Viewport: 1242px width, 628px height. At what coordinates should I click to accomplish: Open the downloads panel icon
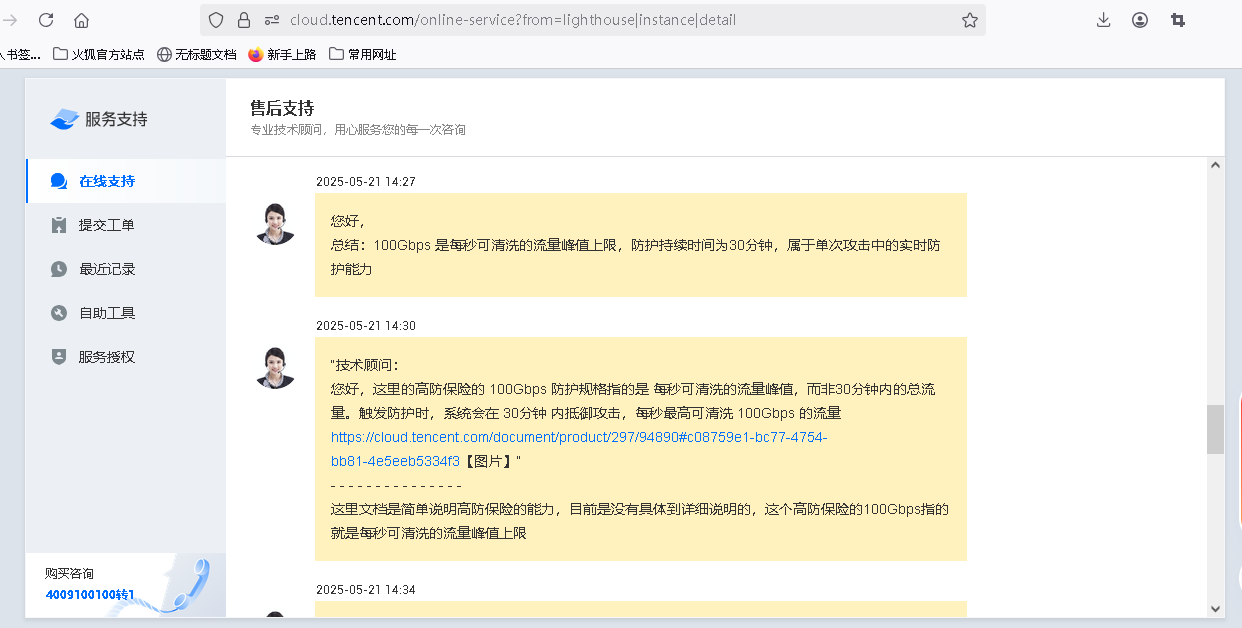(x=1104, y=20)
